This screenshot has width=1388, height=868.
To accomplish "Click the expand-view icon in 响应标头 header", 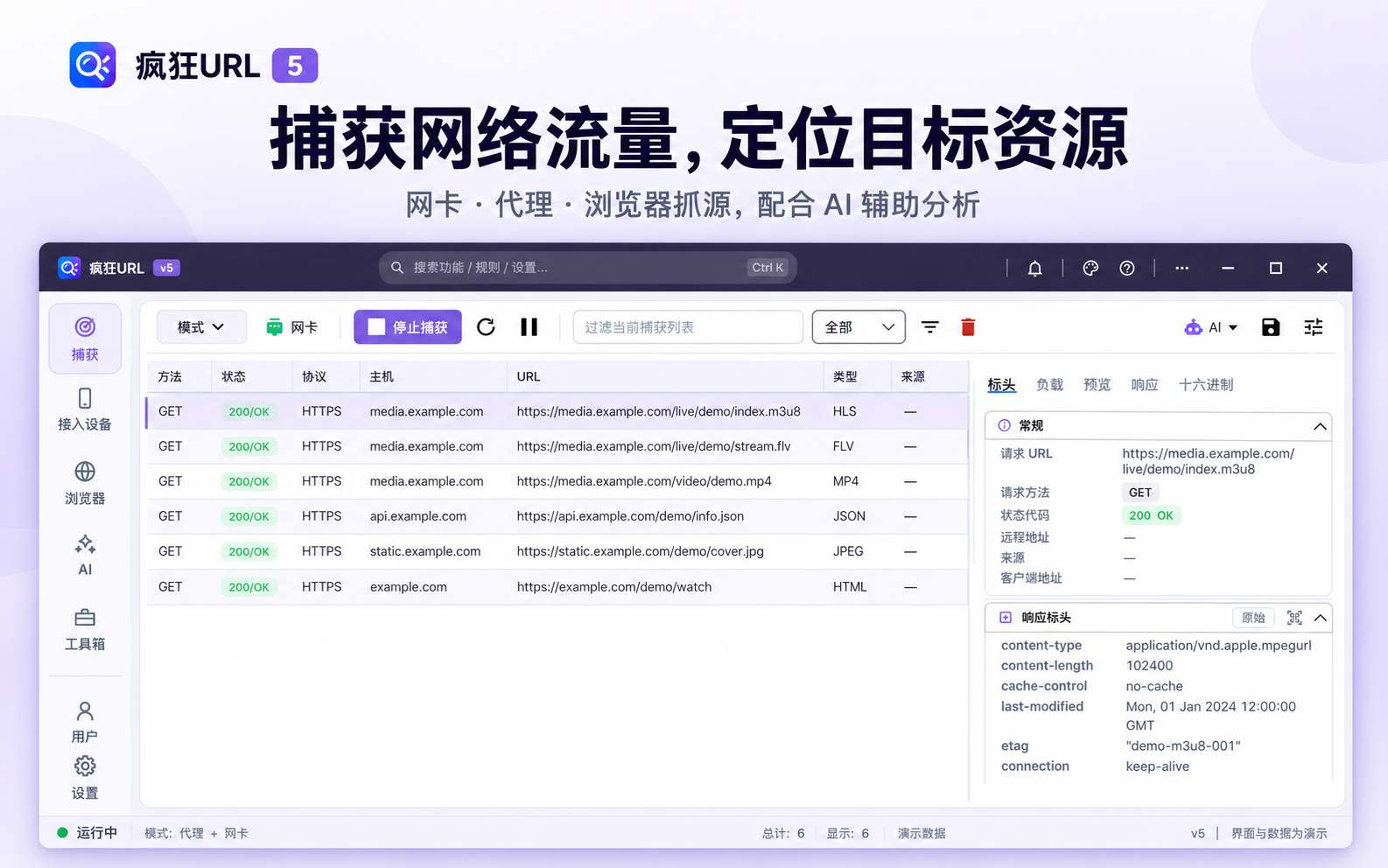I will [1294, 618].
